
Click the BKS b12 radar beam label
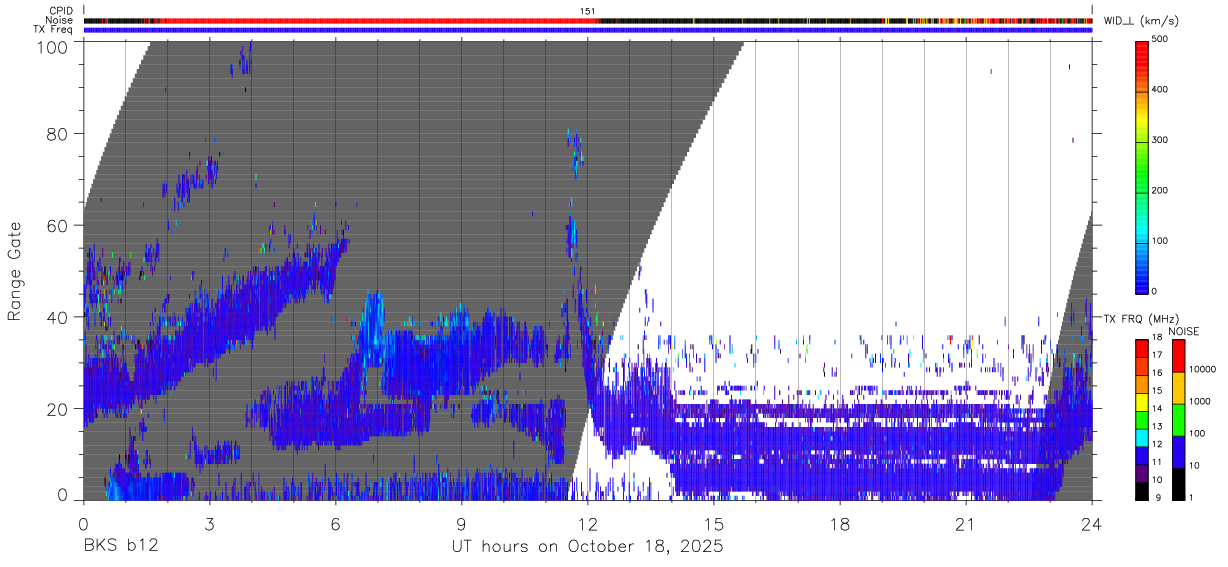(x=121, y=547)
